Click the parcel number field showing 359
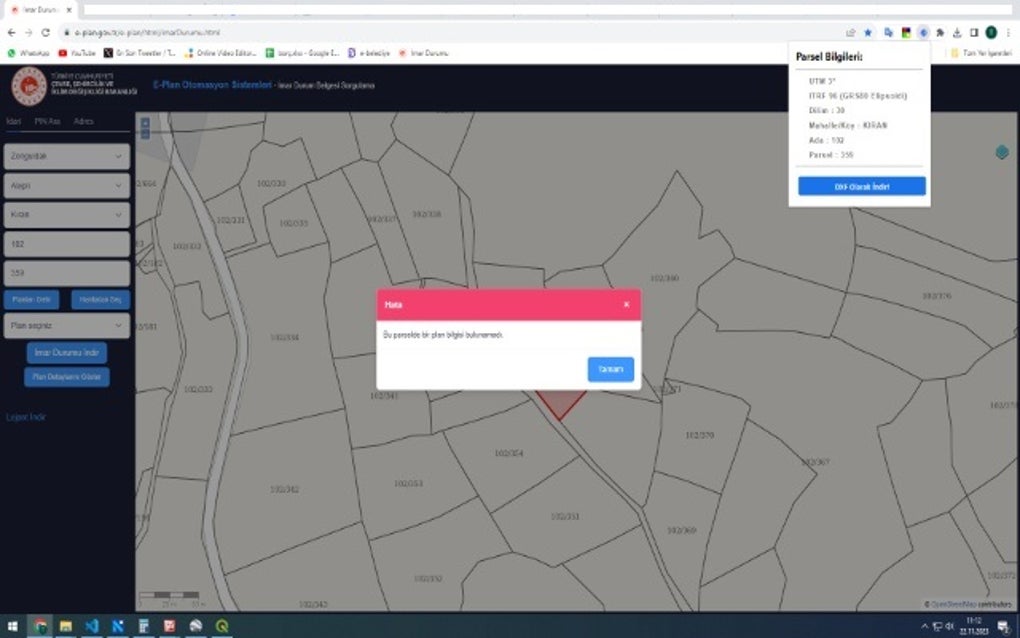The height and width of the screenshot is (638, 1020). point(66,273)
